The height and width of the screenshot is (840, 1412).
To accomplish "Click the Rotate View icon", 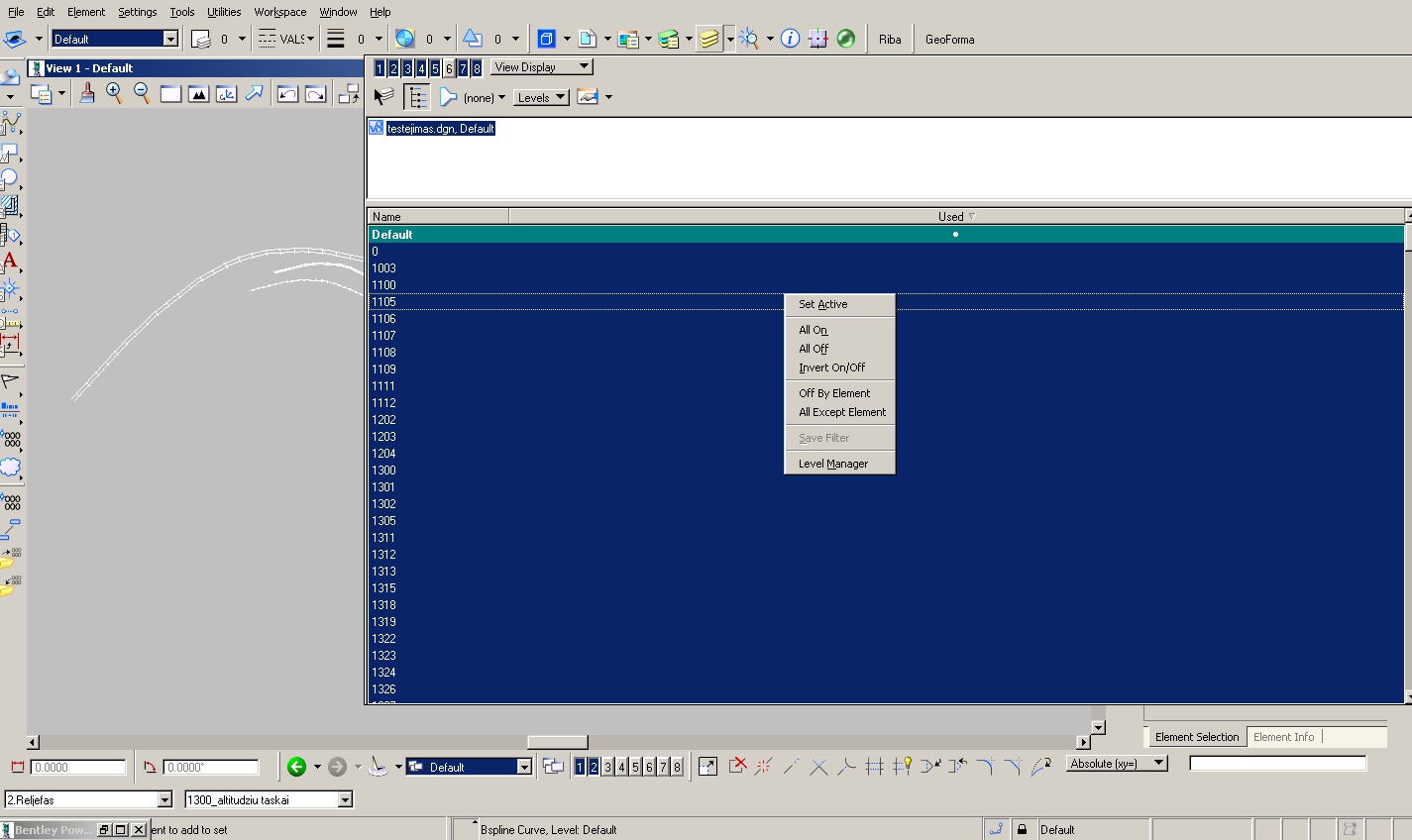I will [x=227, y=94].
